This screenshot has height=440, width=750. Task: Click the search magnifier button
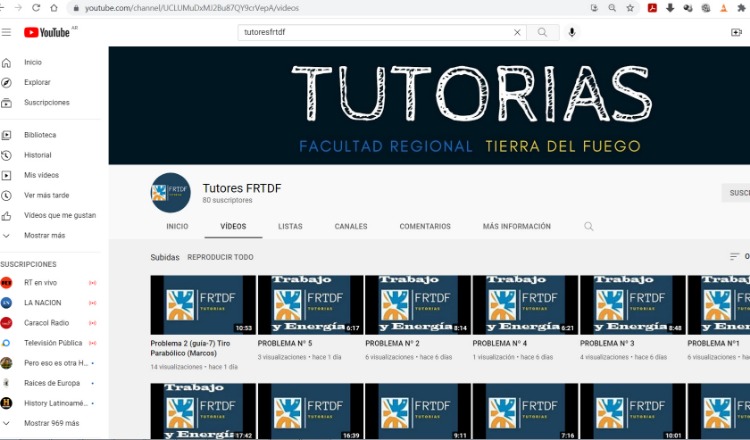click(543, 32)
